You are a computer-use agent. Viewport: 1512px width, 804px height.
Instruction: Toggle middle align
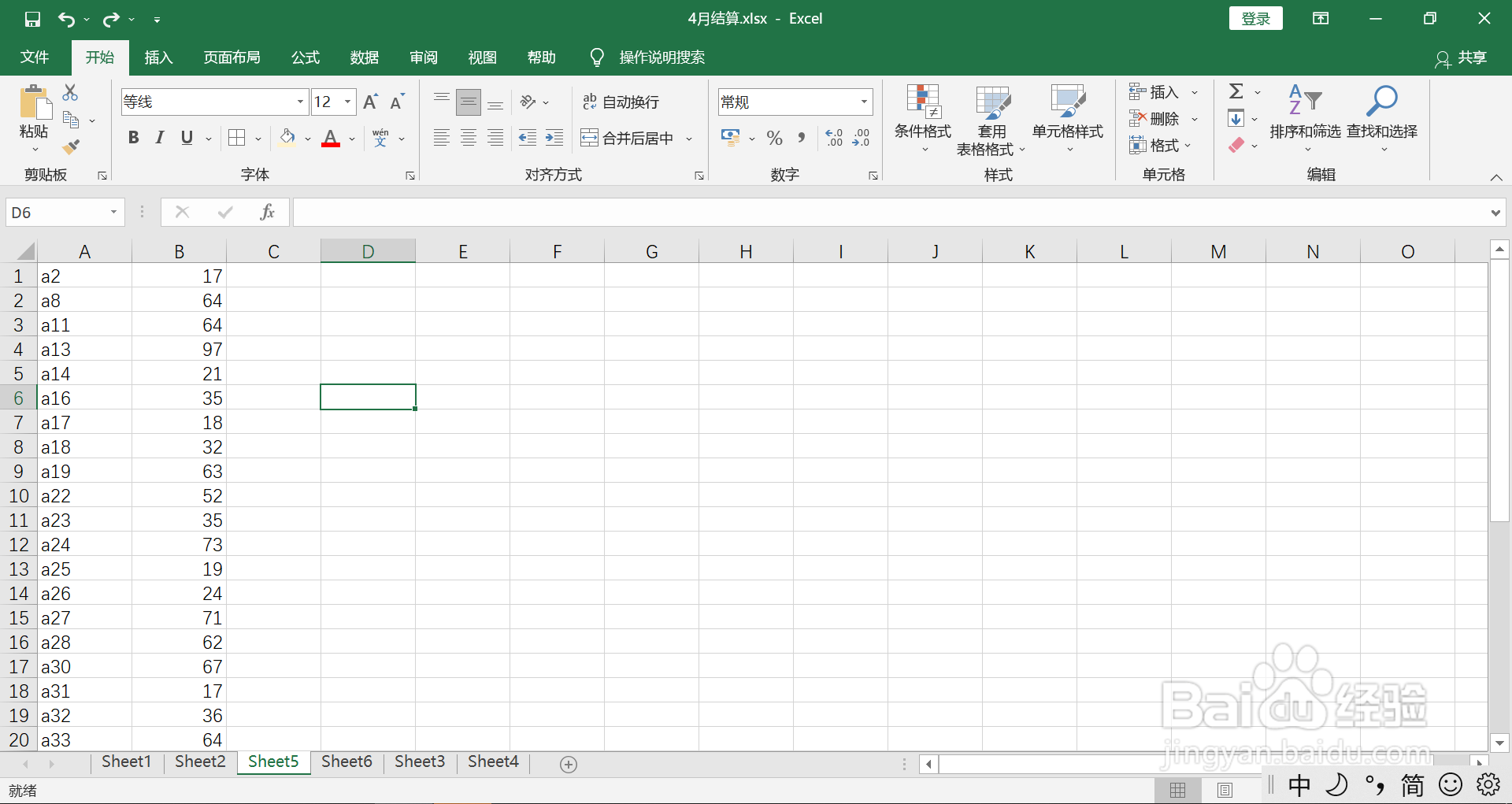469,102
